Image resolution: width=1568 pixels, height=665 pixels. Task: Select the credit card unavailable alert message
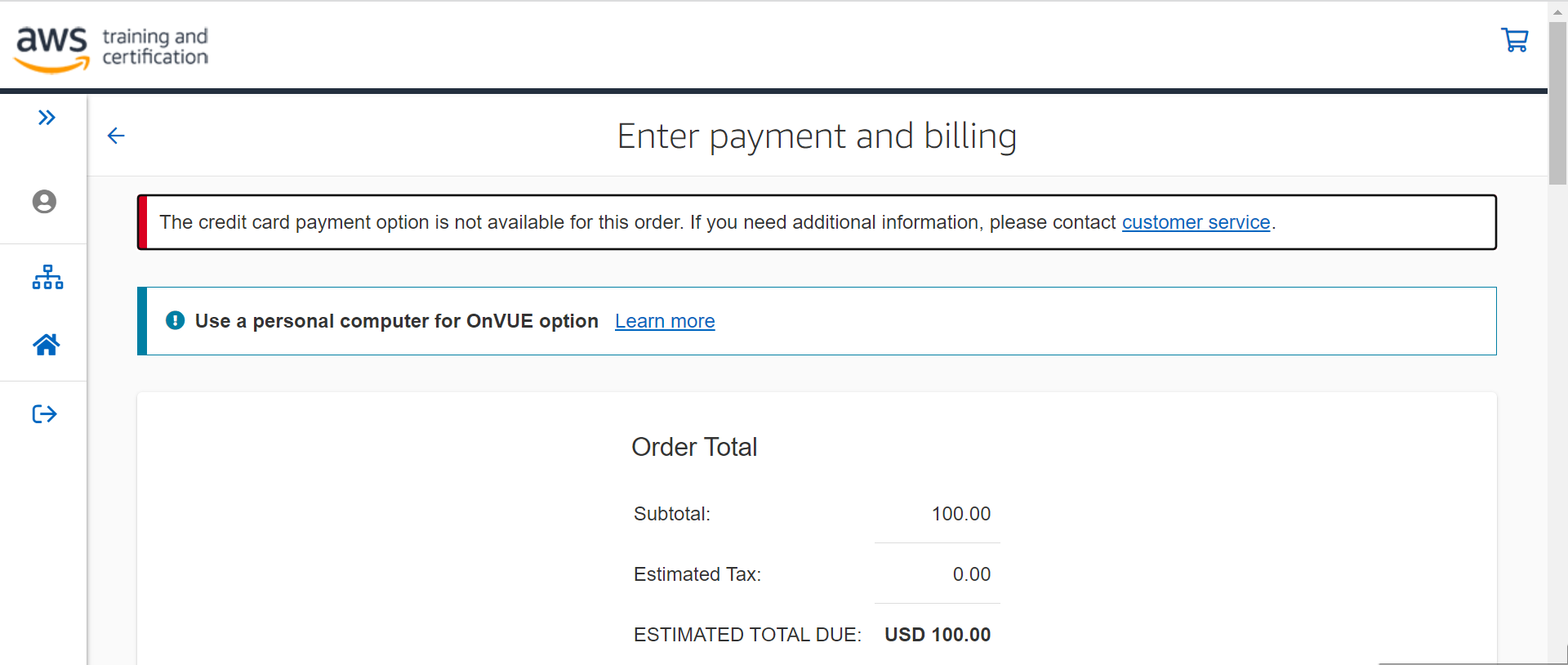point(817,222)
